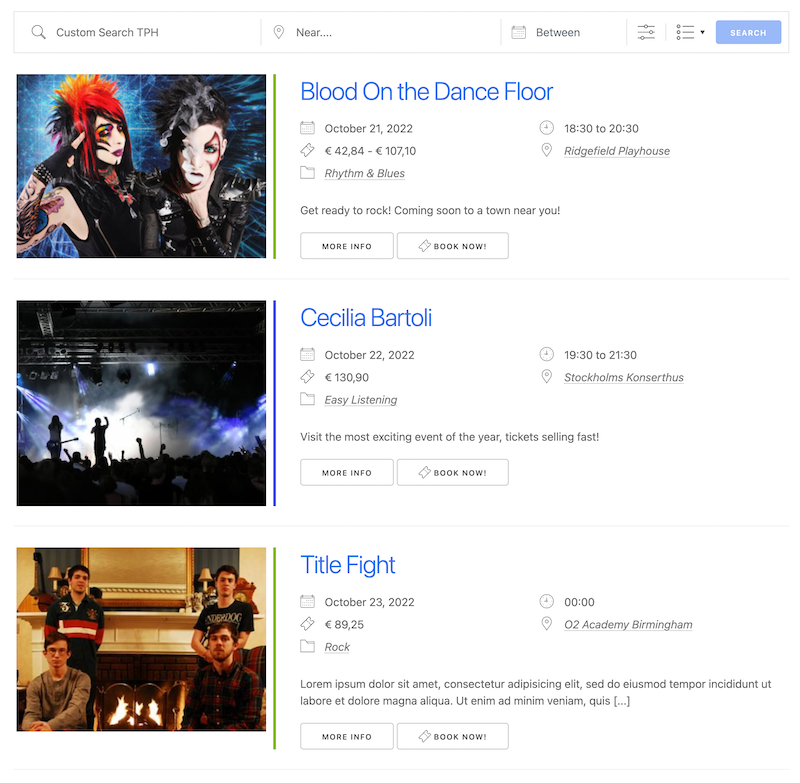Type in the Custom Search TPH field
Image resolution: width=800 pixels, height=783 pixels.
pyautogui.click(x=150, y=33)
